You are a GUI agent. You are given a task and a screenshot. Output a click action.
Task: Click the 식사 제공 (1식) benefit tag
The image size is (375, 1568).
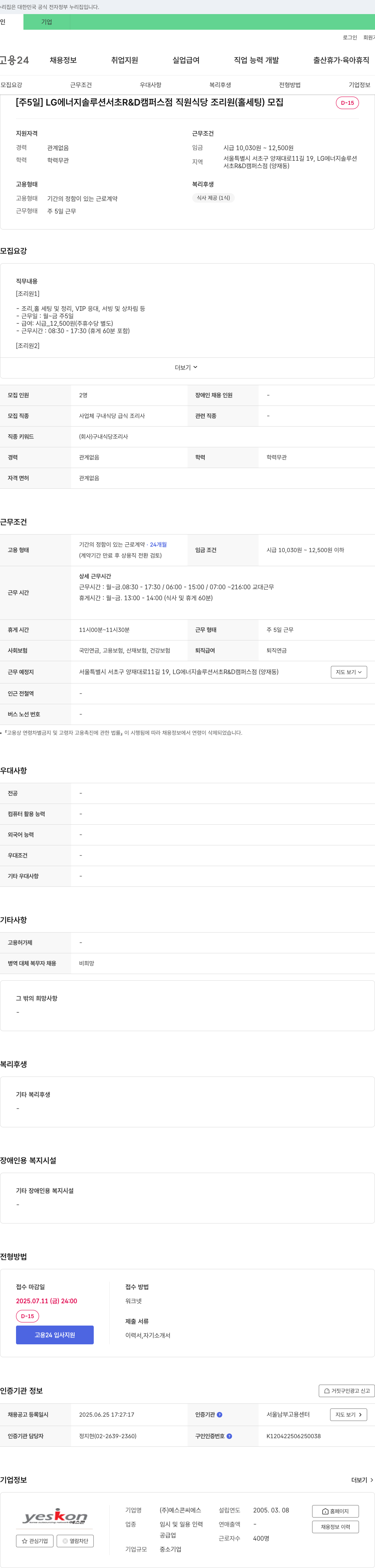coord(213,198)
